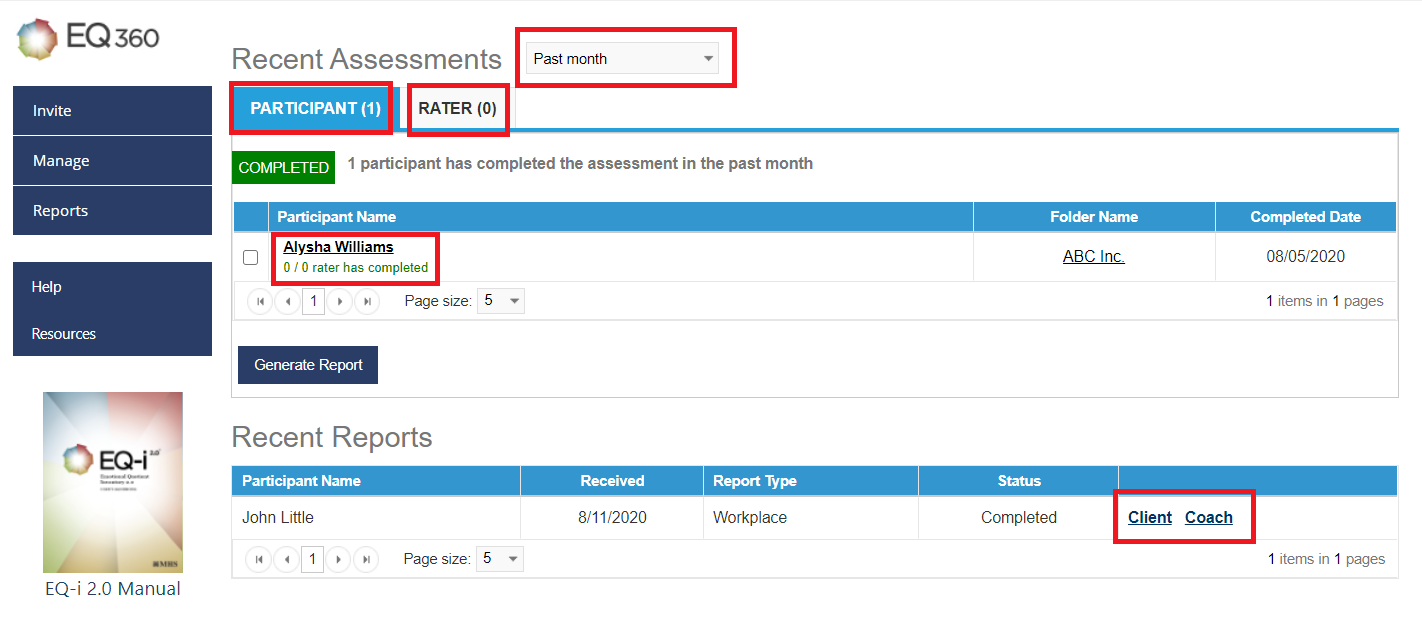Switch to the RATER (0) tab

(x=457, y=108)
